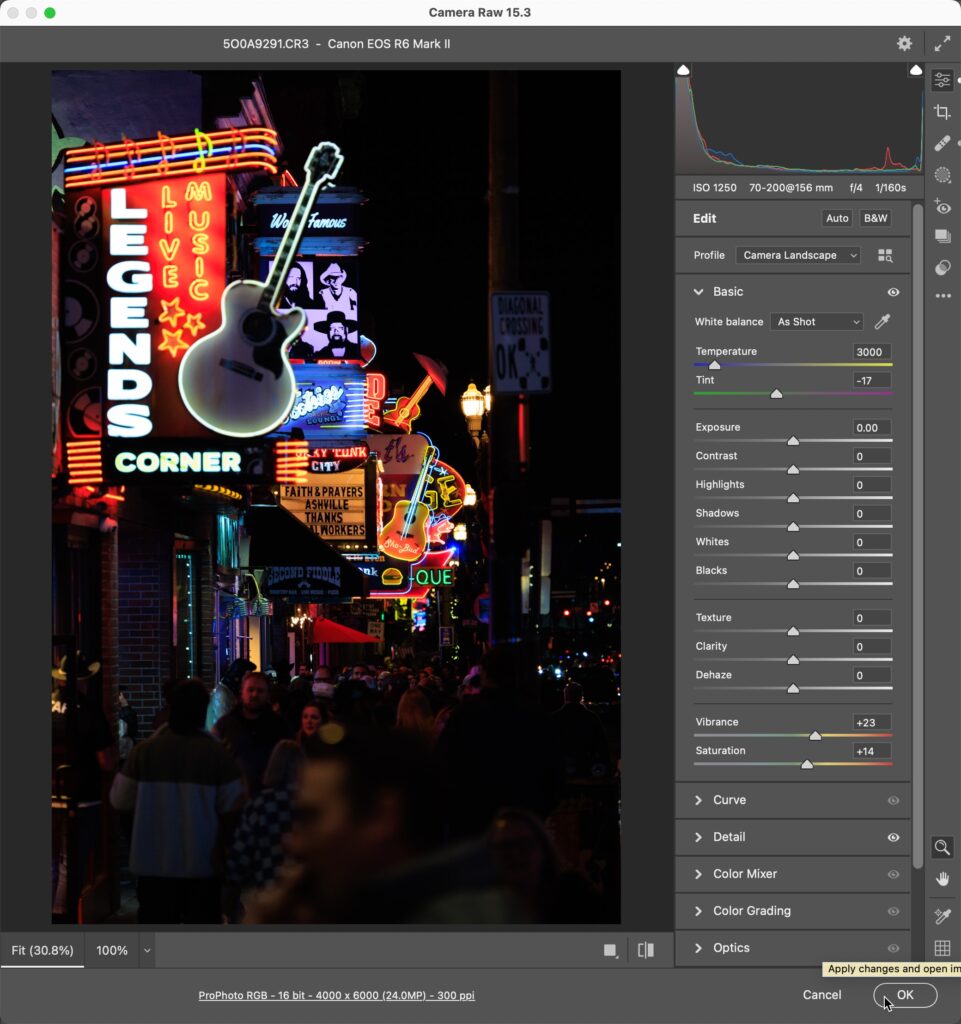Click the Contrast slider handle
961x1024 pixels.
tap(793, 470)
